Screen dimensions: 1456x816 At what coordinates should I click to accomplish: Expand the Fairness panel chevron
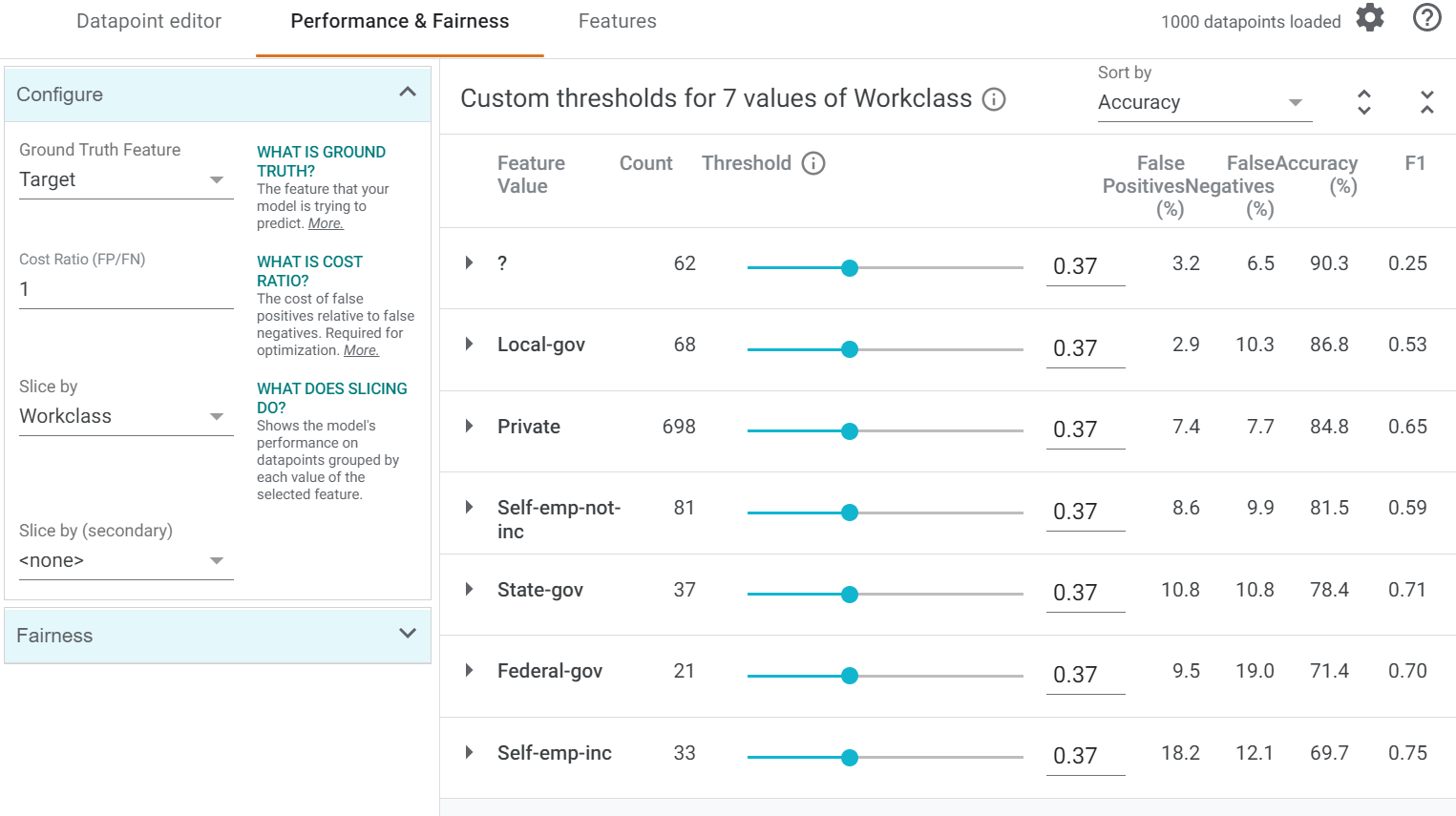tap(408, 634)
